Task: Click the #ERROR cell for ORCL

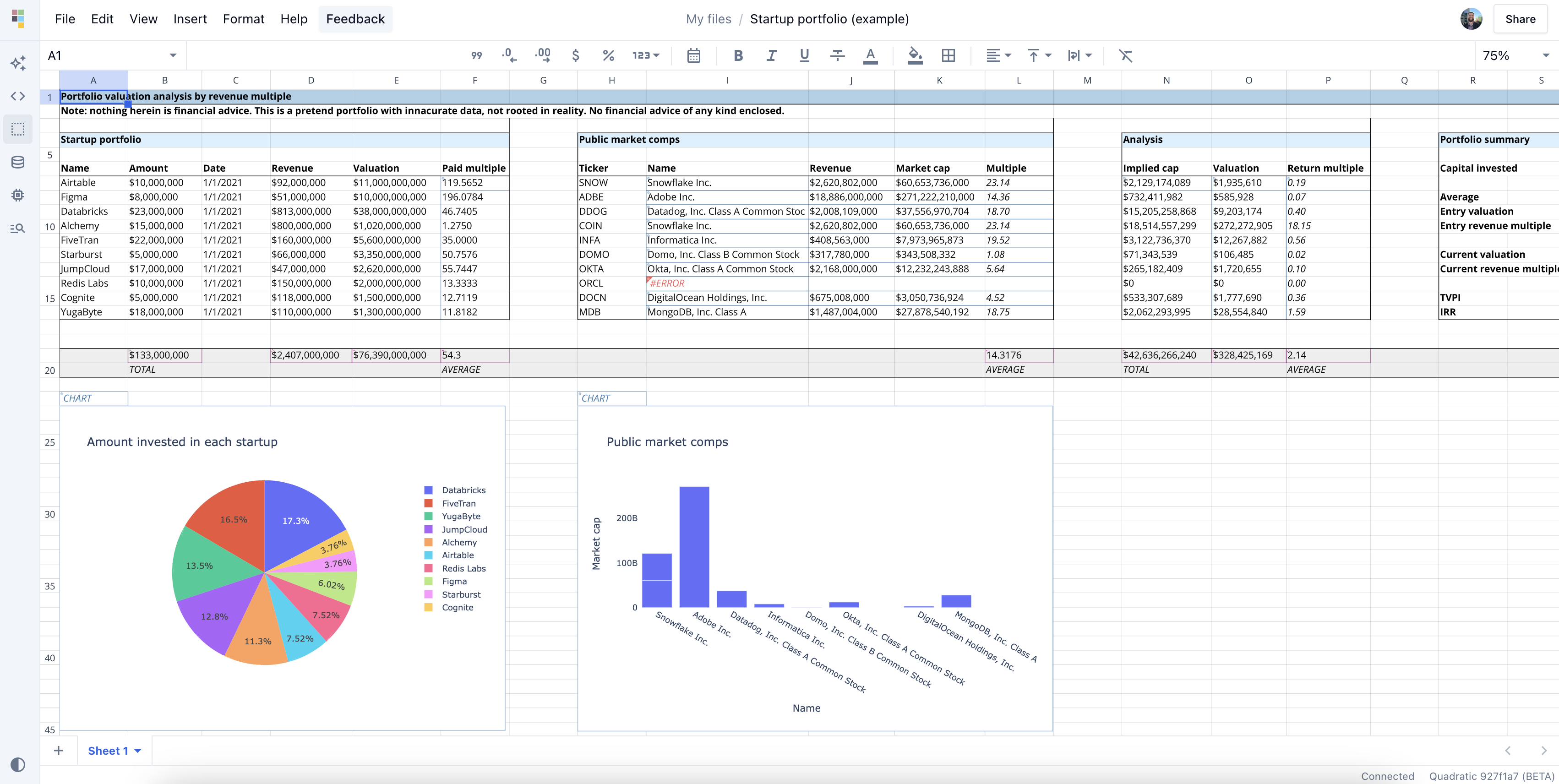Action: [x=727, y=283]
